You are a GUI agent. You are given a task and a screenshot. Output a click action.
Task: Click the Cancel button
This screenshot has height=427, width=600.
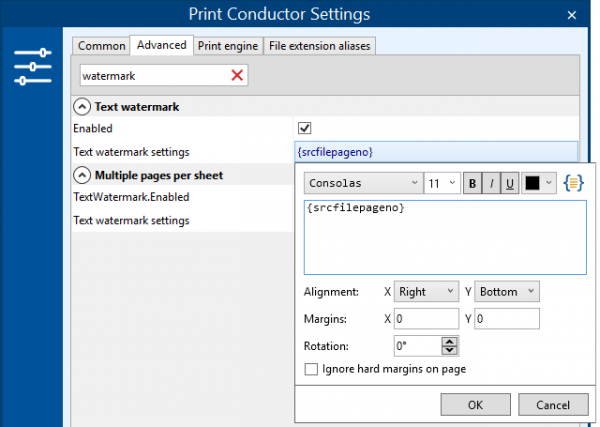coord(553,405)
